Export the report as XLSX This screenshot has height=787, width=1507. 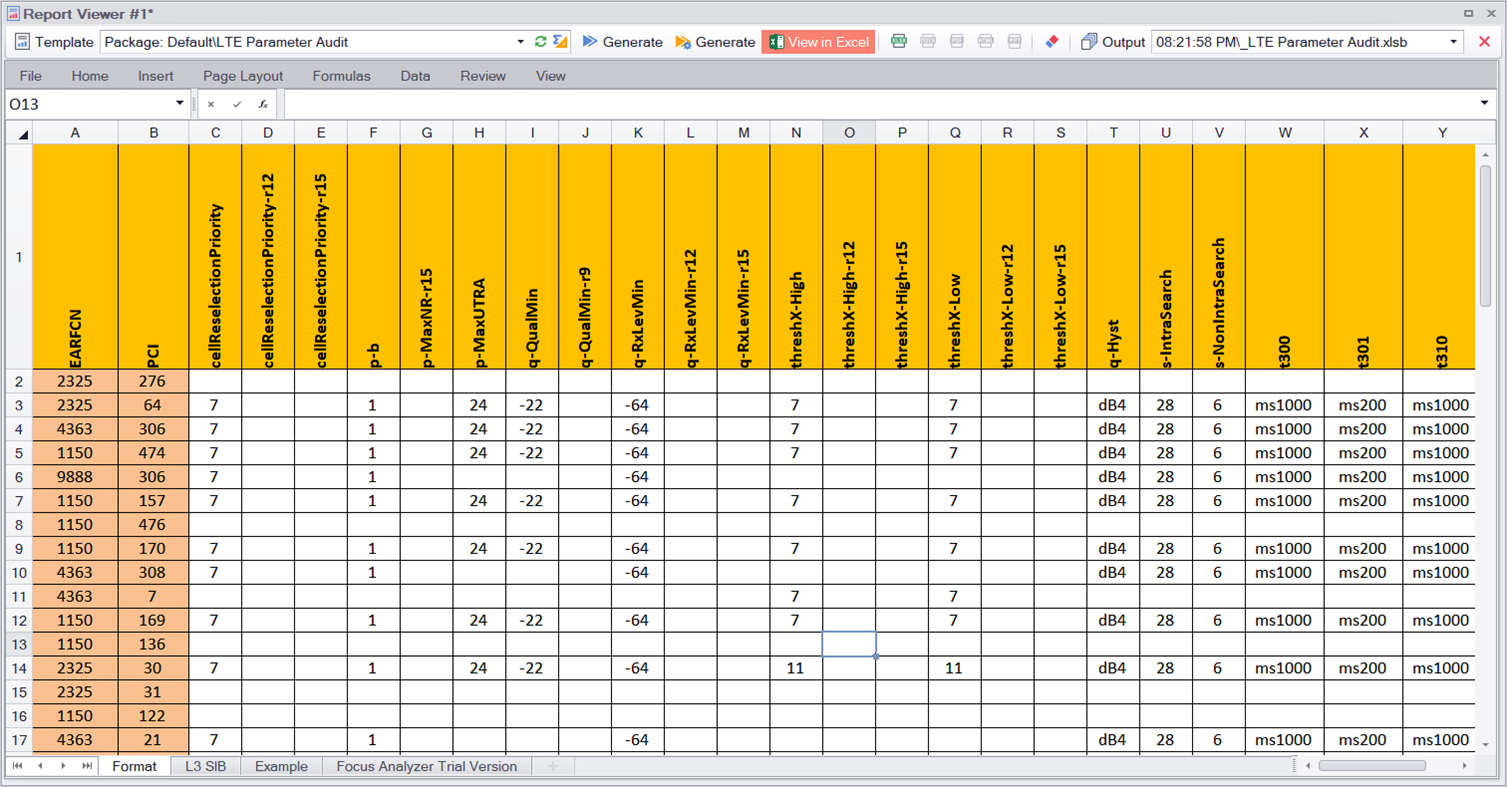(x=898, y=42)
